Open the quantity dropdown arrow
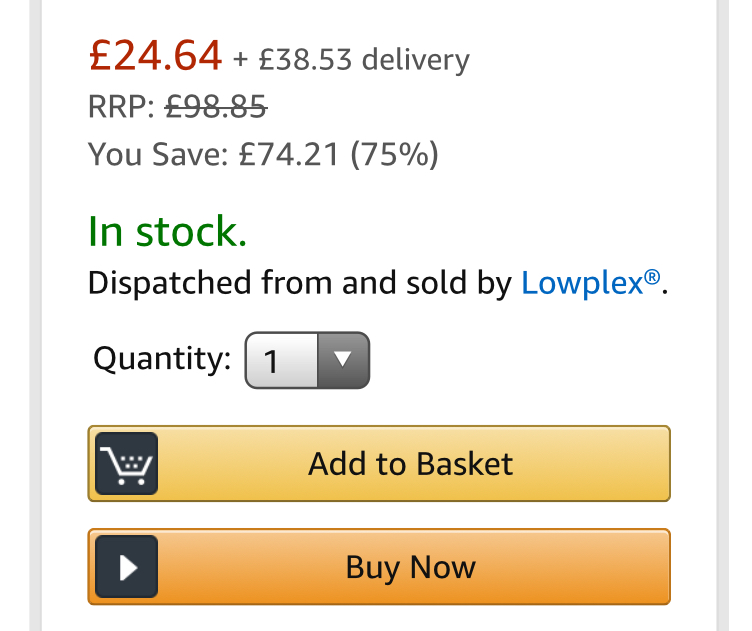This screenshot has width=752, height=631. coord(343,360)
